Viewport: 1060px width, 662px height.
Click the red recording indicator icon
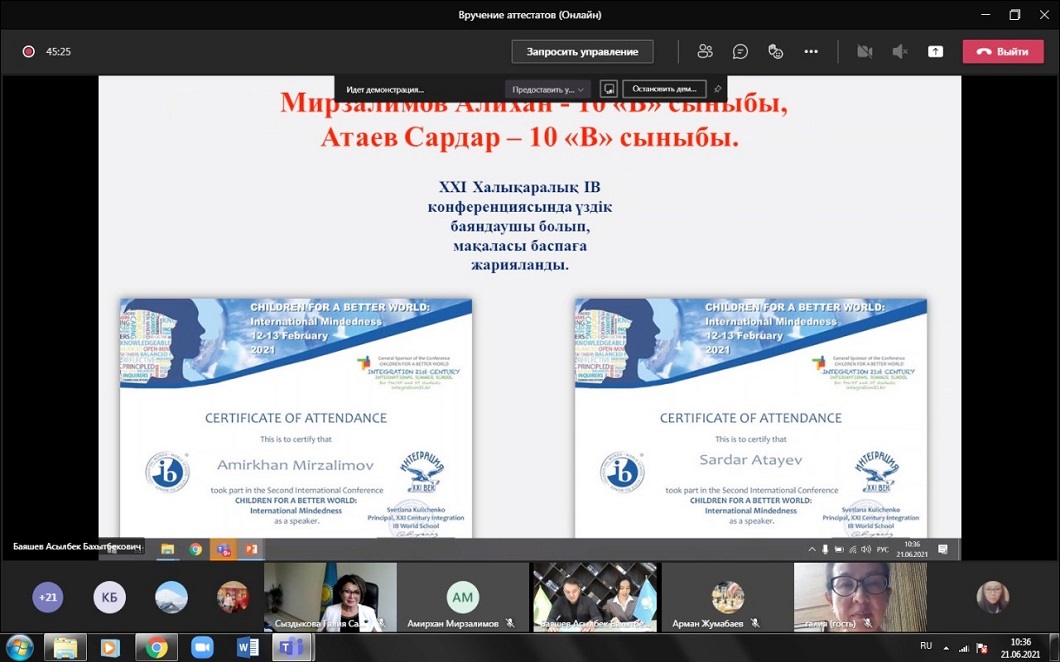point(29,52)
